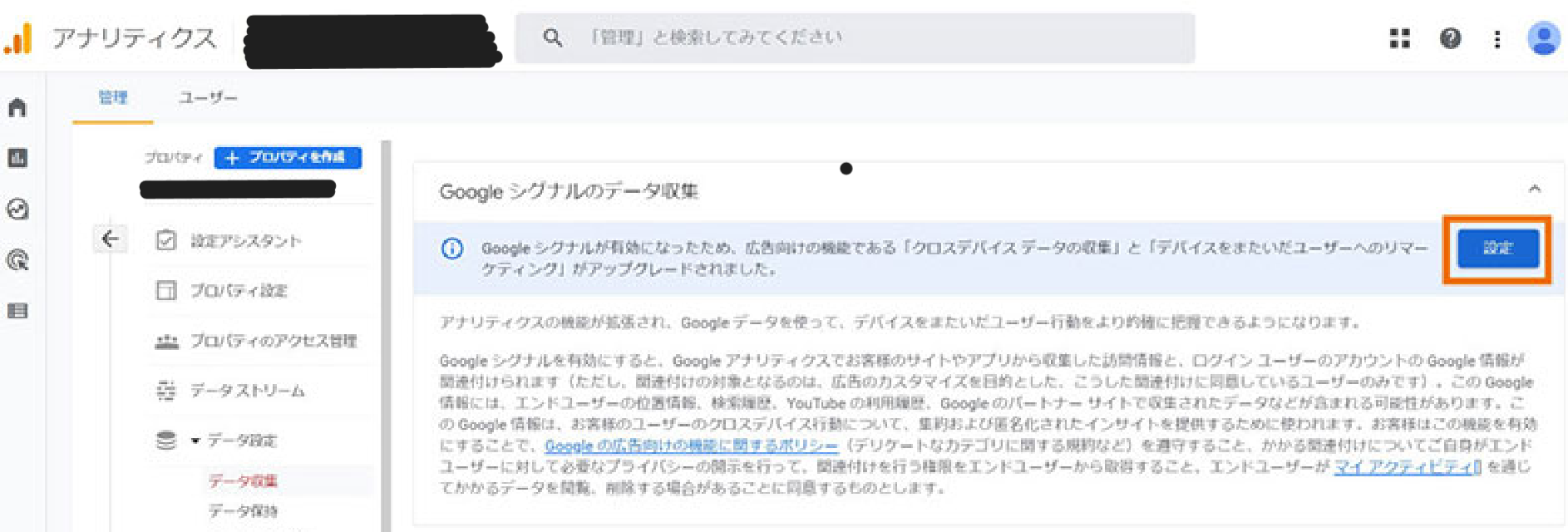Open Reports from the left sidebar

coord(17,158)
